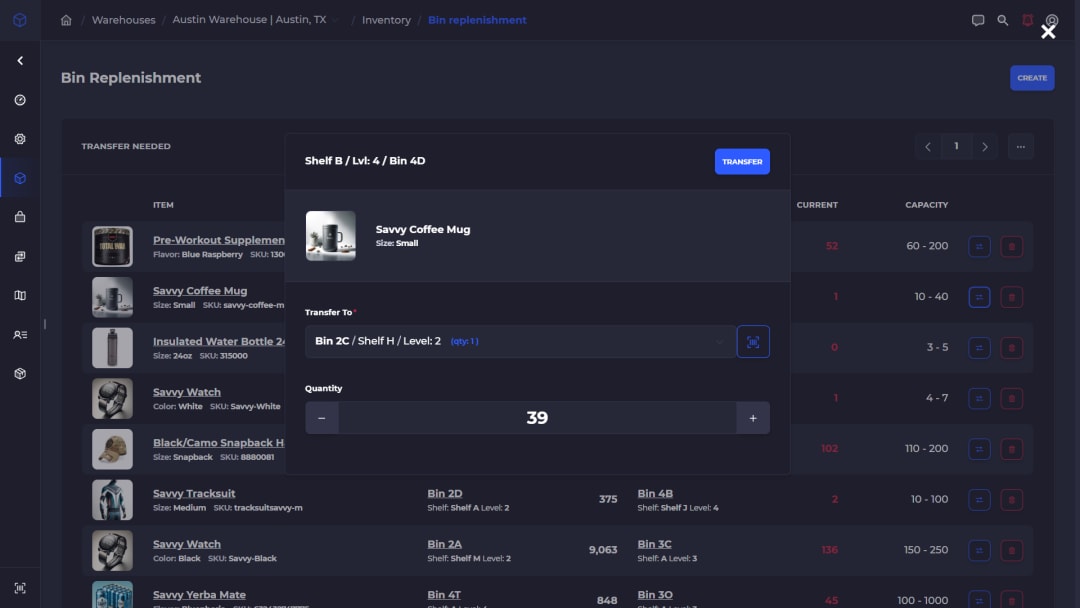
Task: Click the page number 1 box
Action: 956,146
